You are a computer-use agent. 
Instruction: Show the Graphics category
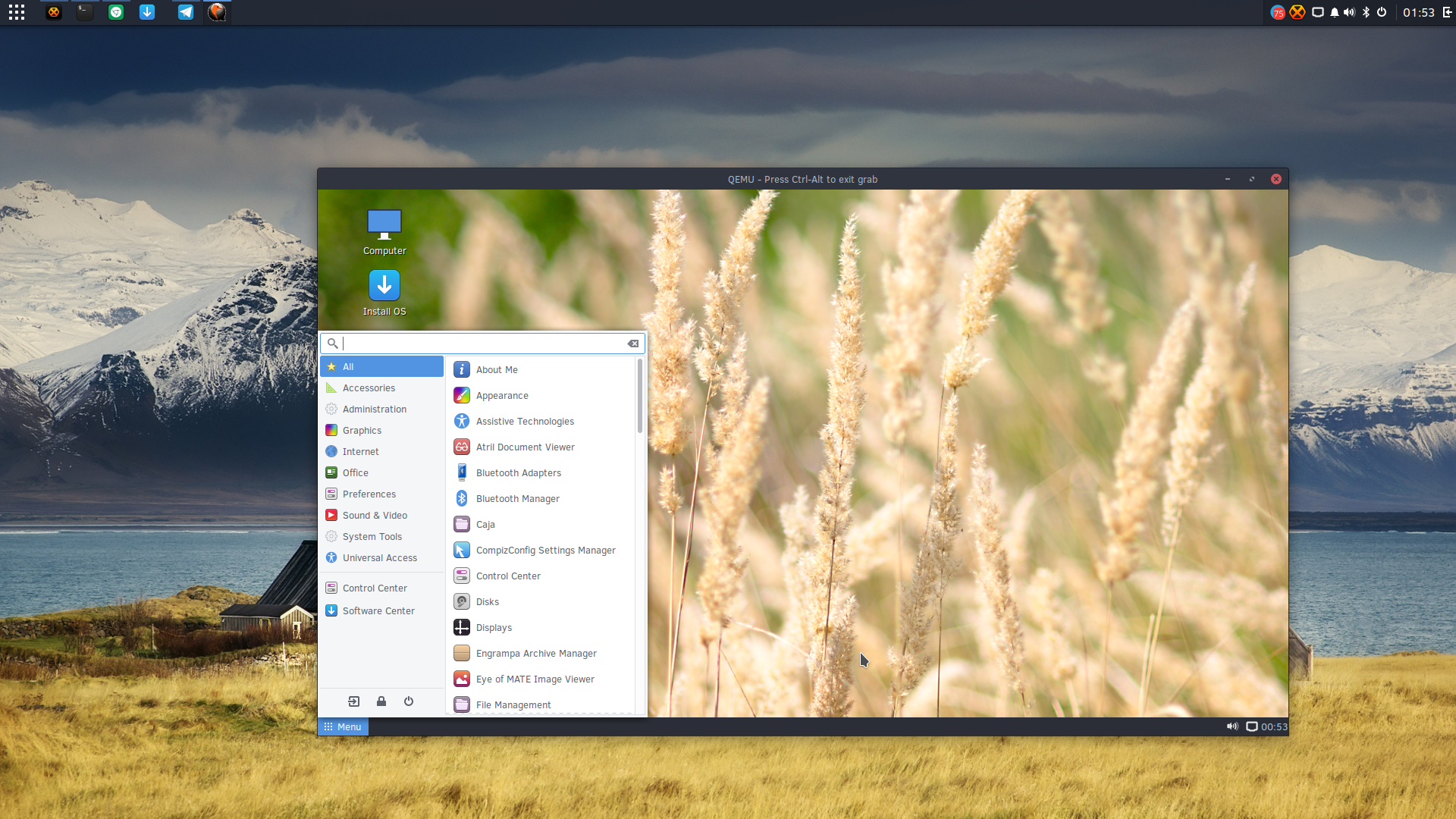pyautogui.click(x=381, y=430)
